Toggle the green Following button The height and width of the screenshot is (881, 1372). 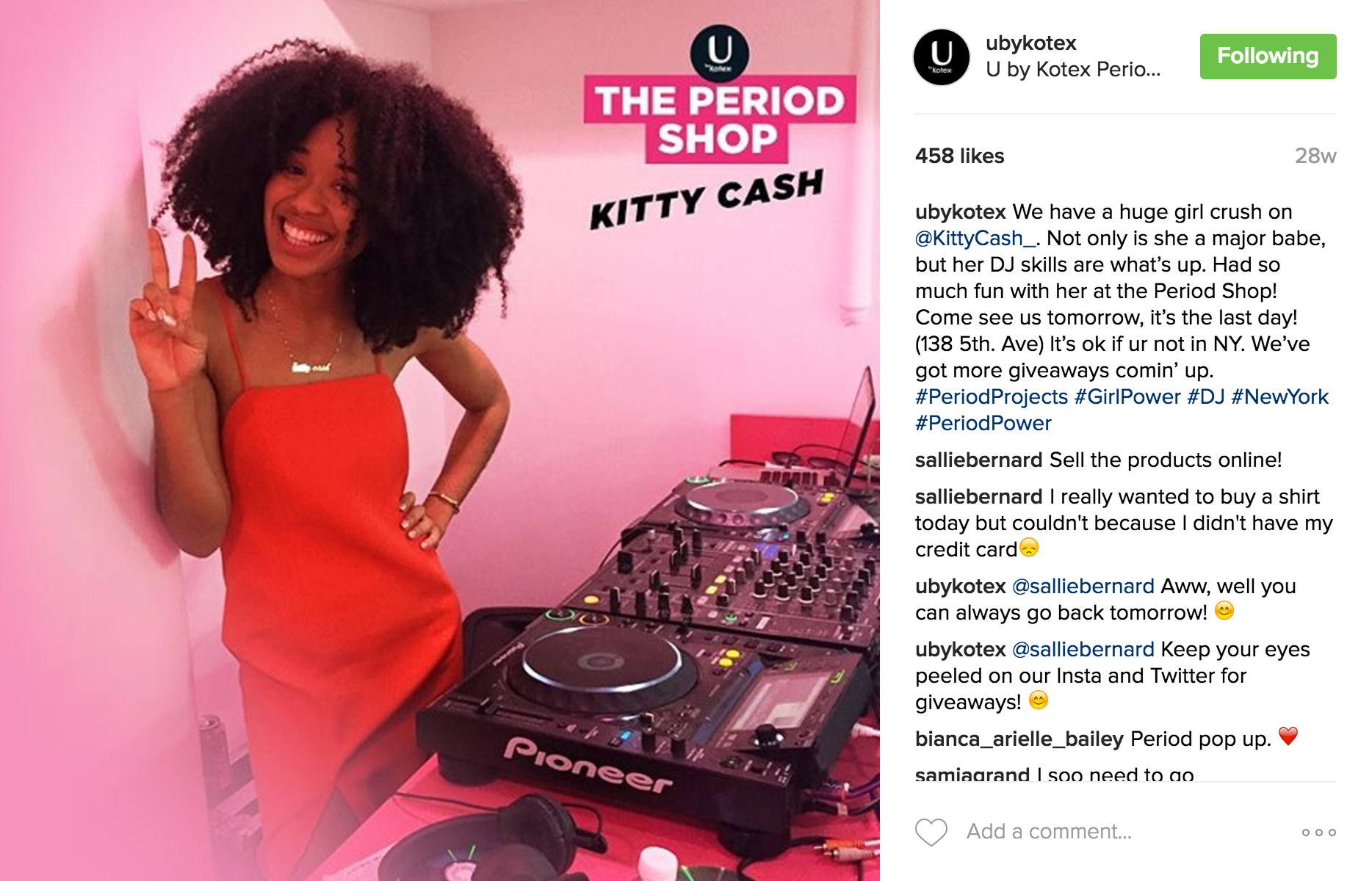(1268, 56)
